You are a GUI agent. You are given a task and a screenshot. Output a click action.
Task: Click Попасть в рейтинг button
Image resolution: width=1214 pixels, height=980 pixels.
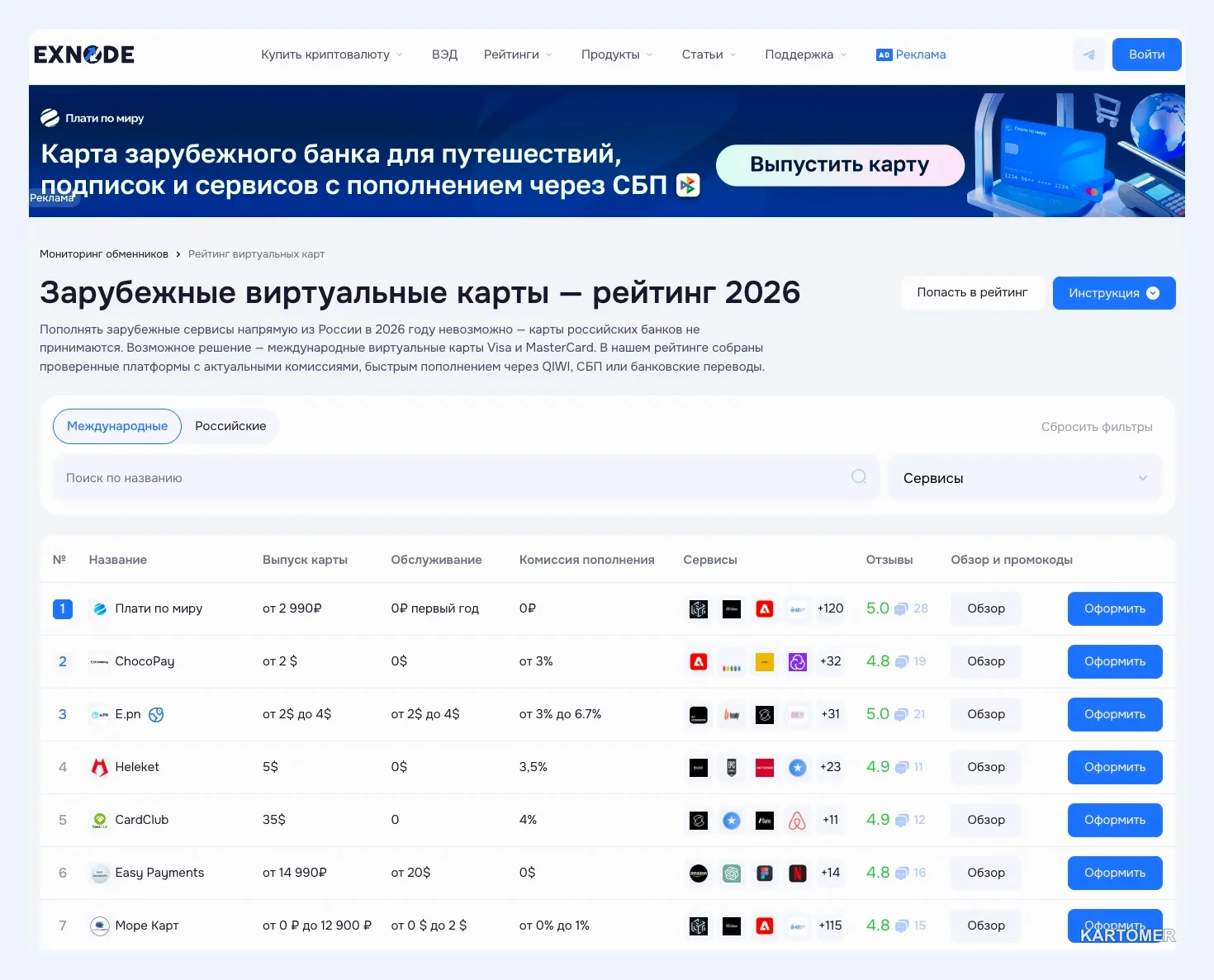point(972,292)
